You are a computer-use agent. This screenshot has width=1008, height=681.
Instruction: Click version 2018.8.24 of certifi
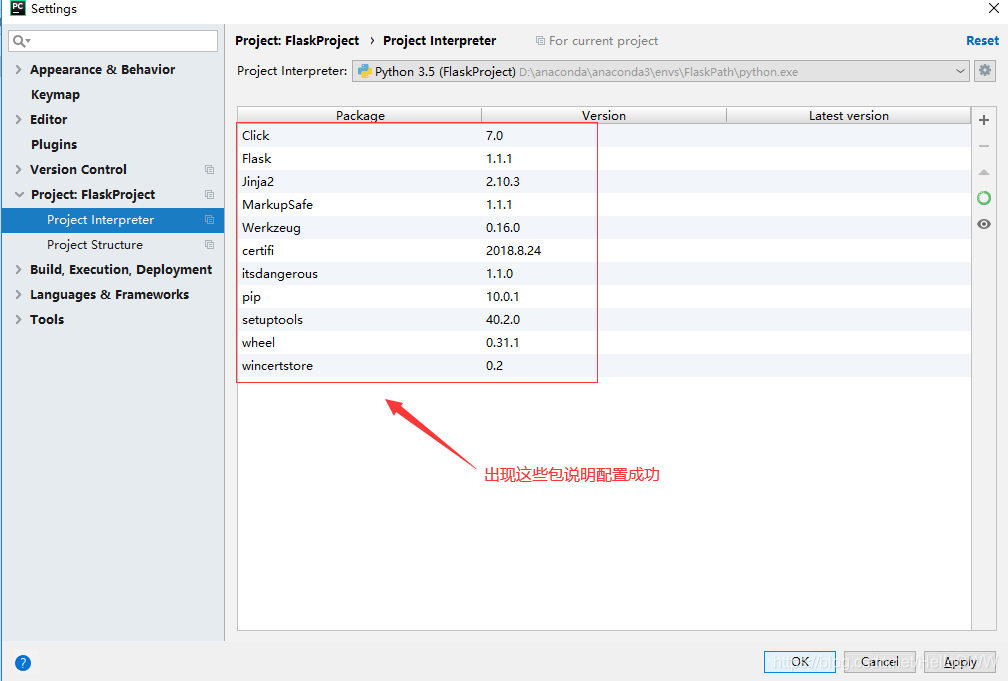513,251
